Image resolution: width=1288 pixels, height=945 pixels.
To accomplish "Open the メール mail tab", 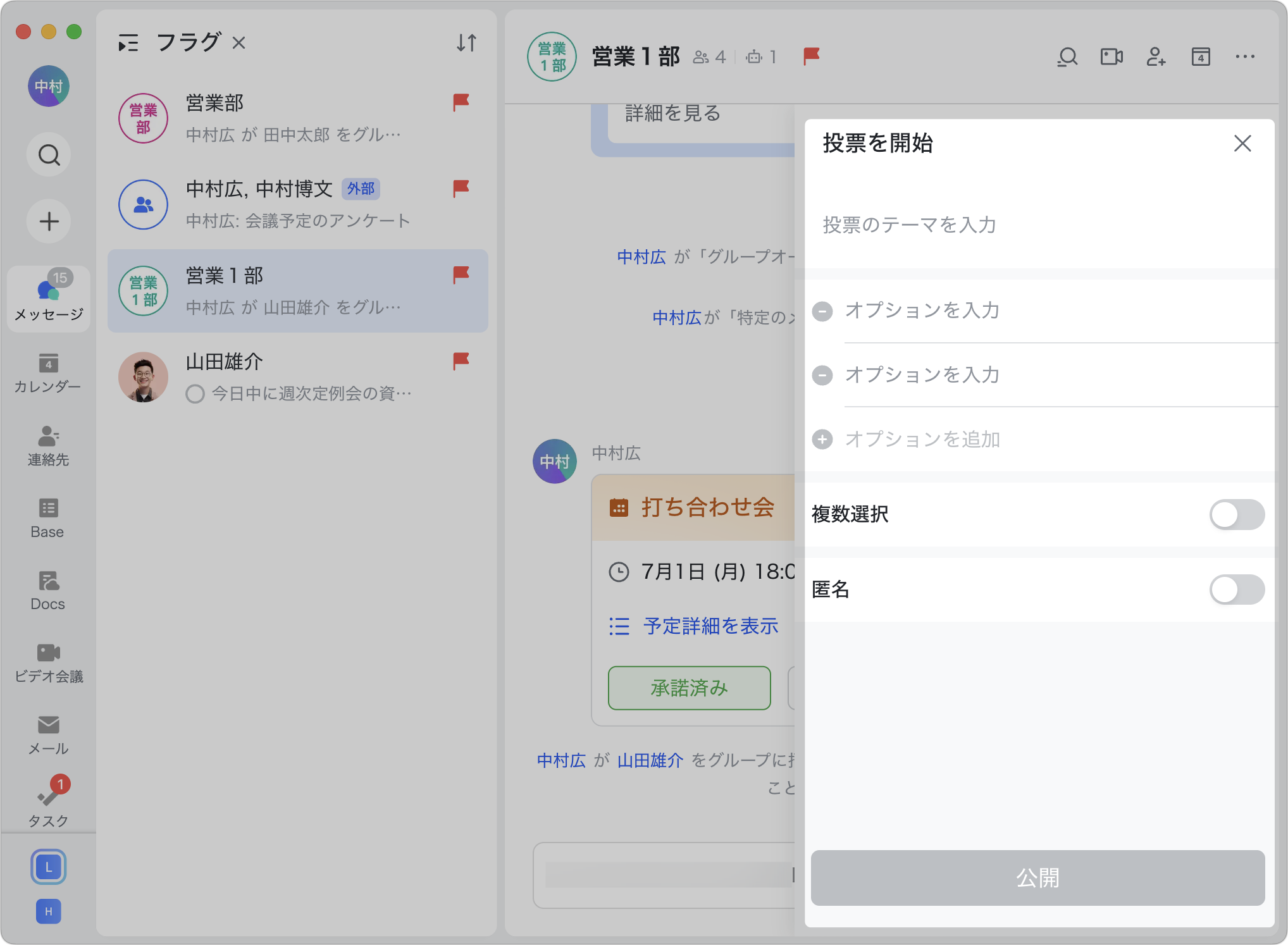I will pyautogui.click(x=48, y=735).
